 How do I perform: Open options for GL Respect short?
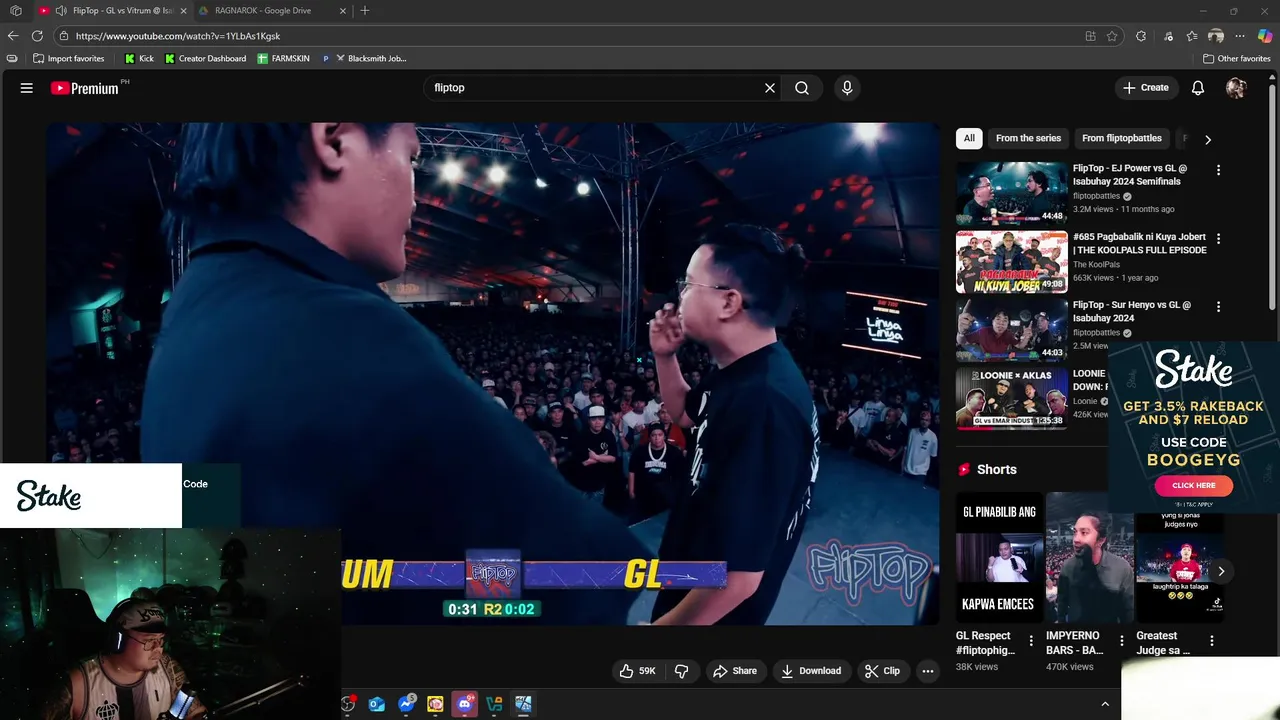pyautogui.click(x=1031, y=641)
